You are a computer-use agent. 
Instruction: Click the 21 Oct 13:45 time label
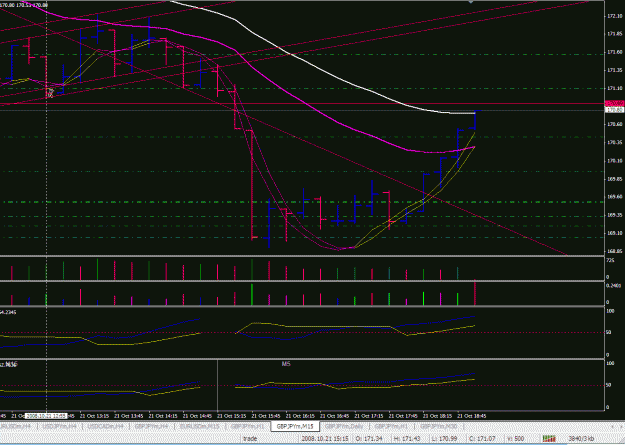click(128, 416)
